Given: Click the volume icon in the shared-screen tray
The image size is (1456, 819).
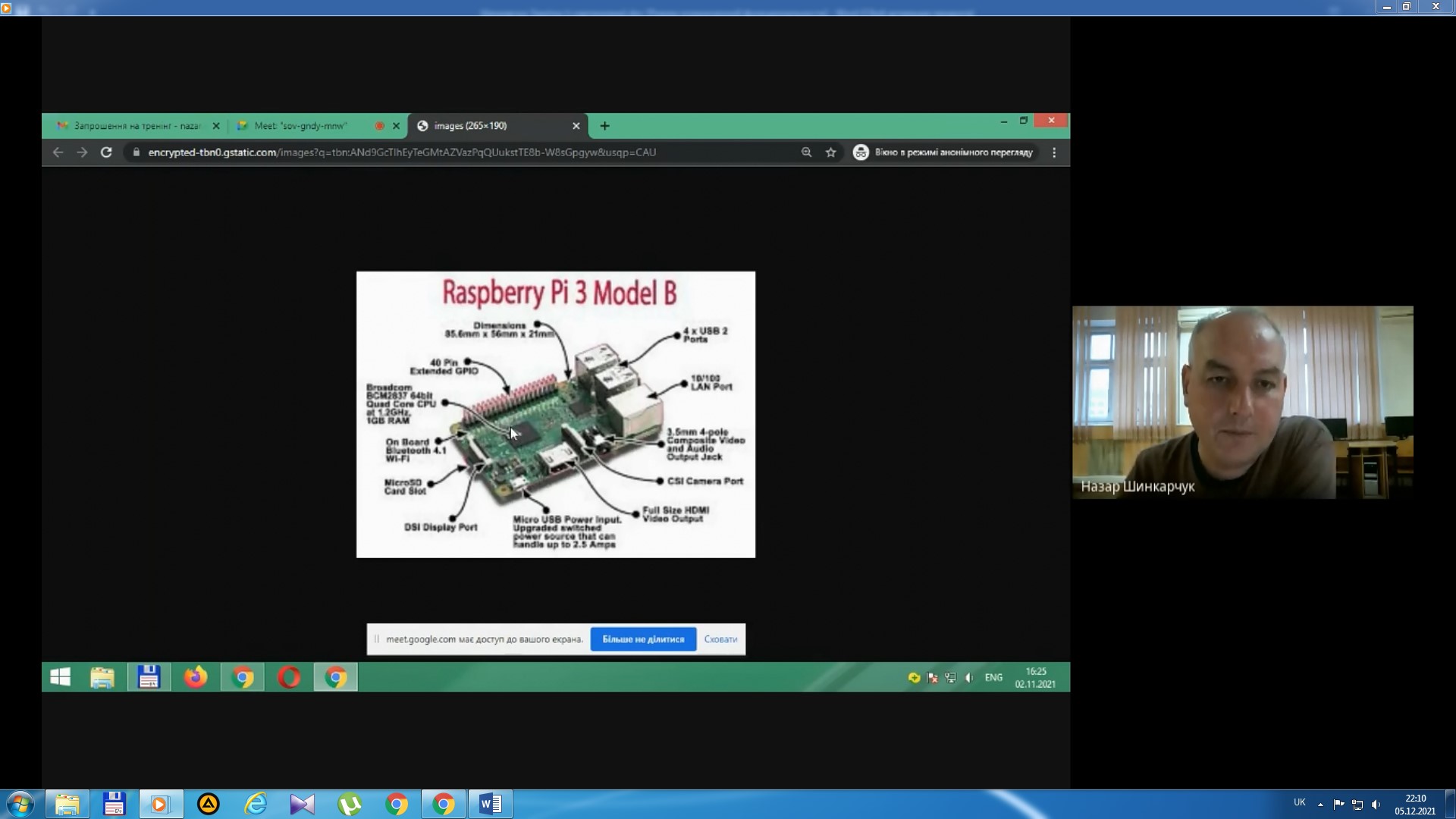Looking at the screenshot, I should [969, 677].
